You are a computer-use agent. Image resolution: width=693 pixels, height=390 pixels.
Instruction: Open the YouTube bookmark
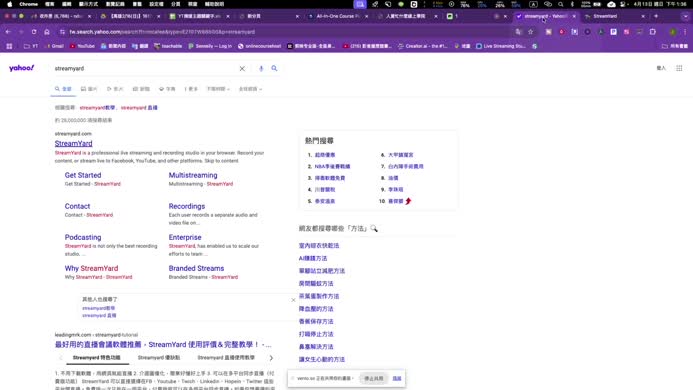82,46
